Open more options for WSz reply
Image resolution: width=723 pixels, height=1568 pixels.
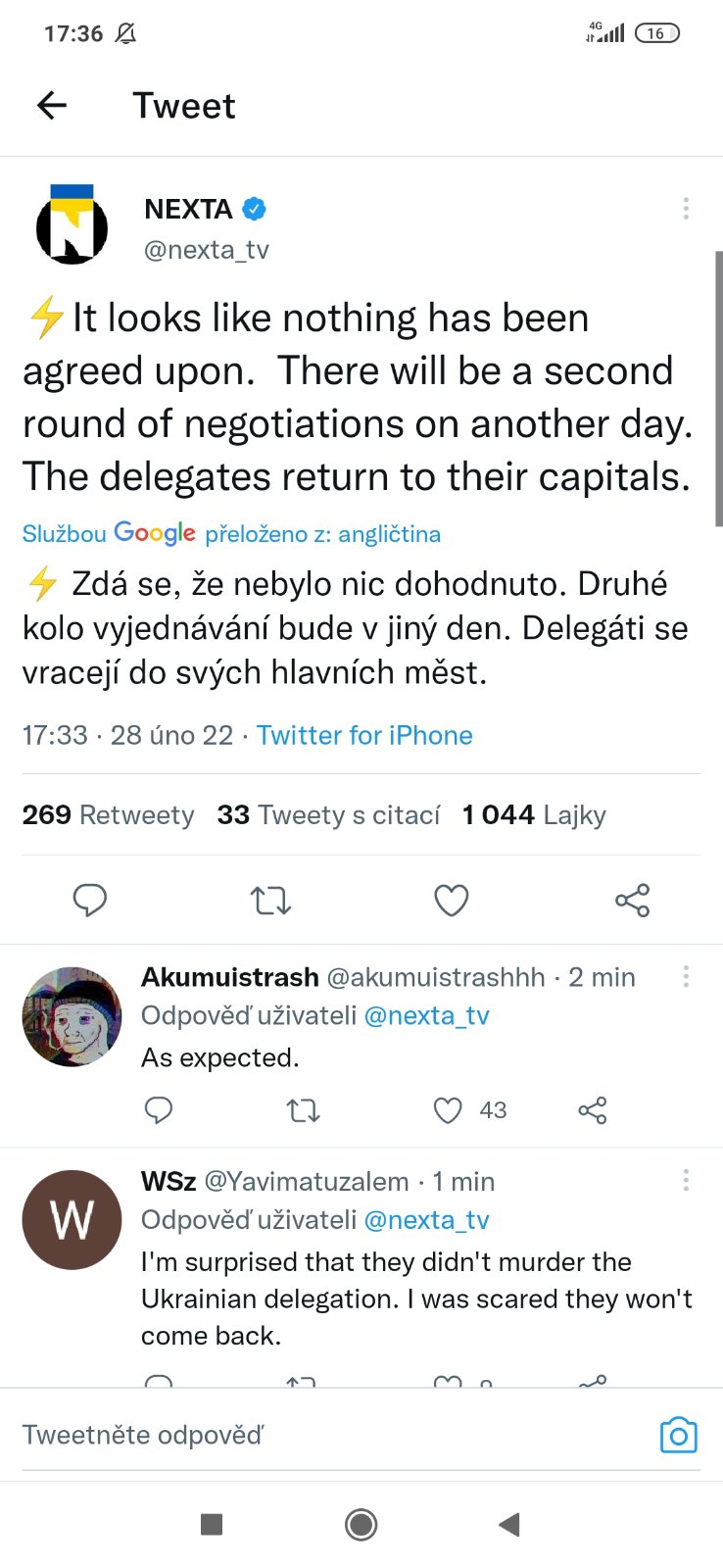[x=686, y=1180]
